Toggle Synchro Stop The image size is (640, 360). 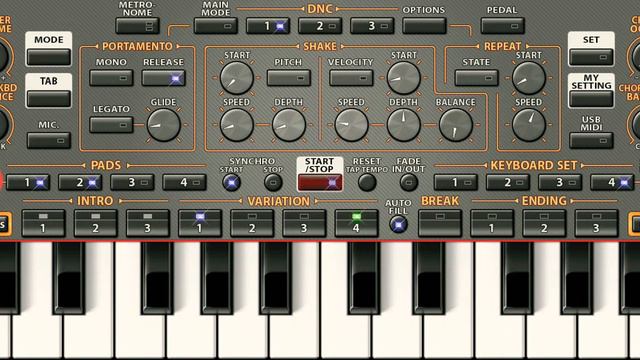click(x=273, y=182)
